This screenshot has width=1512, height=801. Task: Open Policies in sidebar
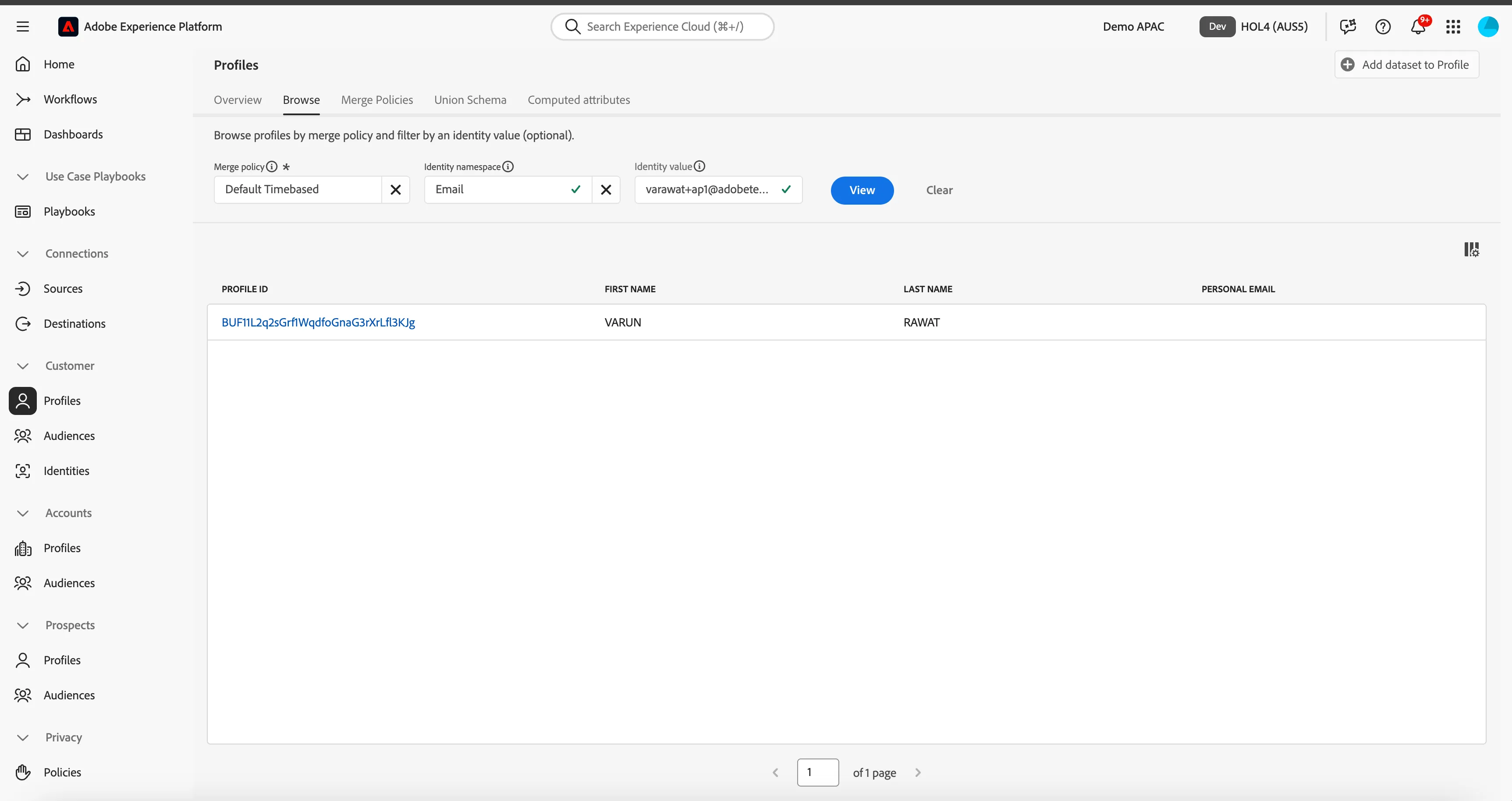click(x=62, y=772)
